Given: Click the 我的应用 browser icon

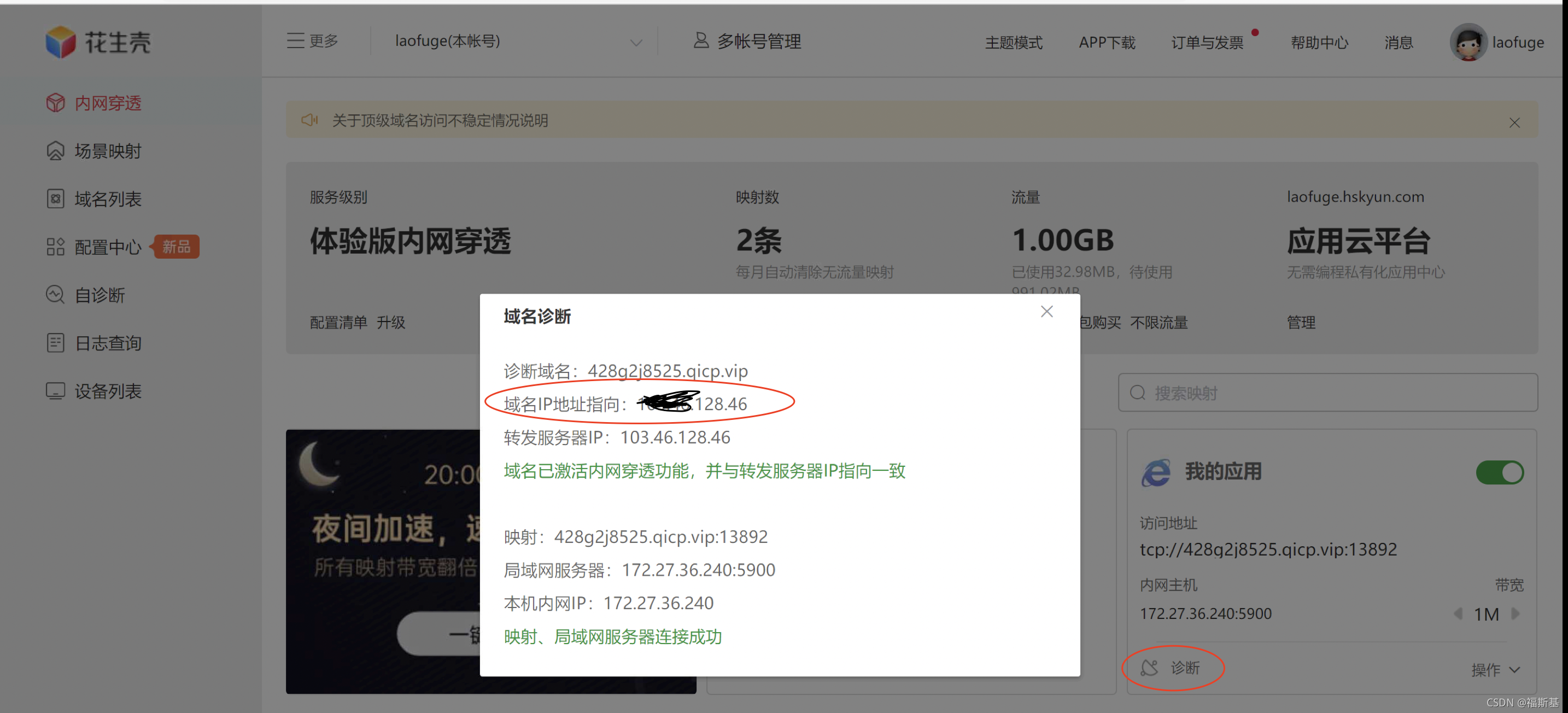Looking at the screenshot, I should (x=1155, y=472).
